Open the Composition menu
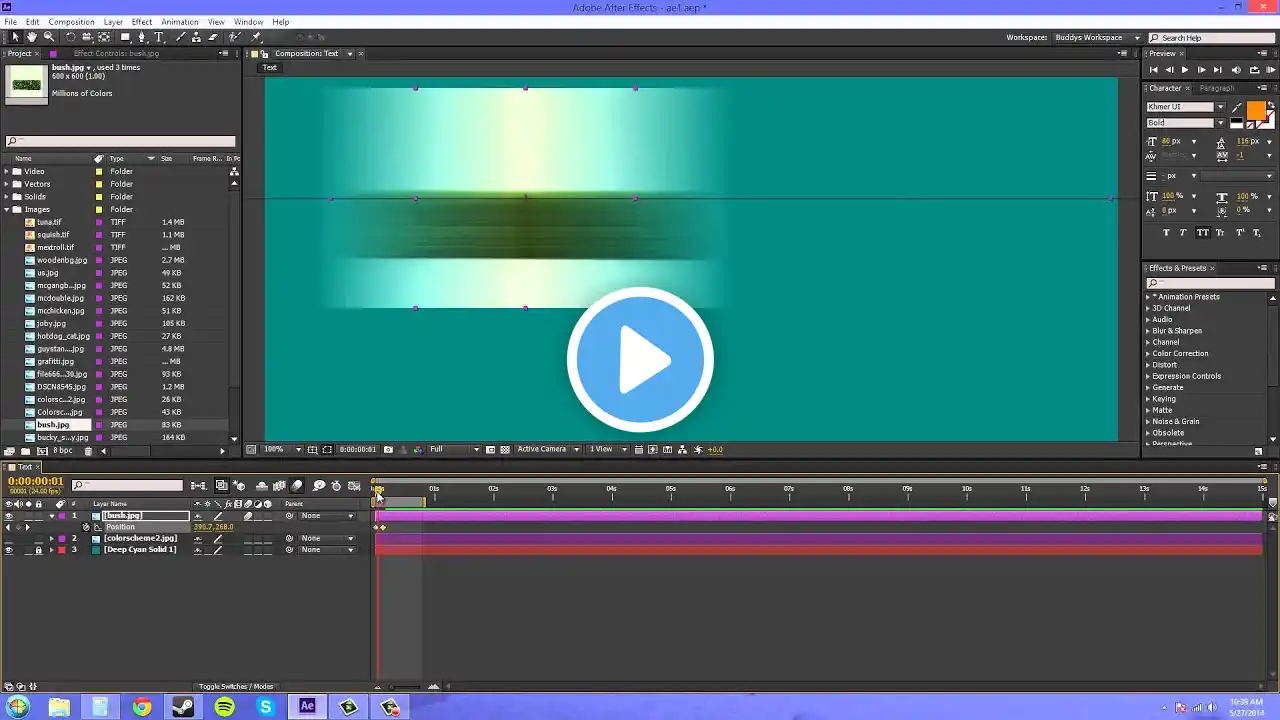This screenshot has height=720, width=1280. pyautogui.click(x=71, y=22)
